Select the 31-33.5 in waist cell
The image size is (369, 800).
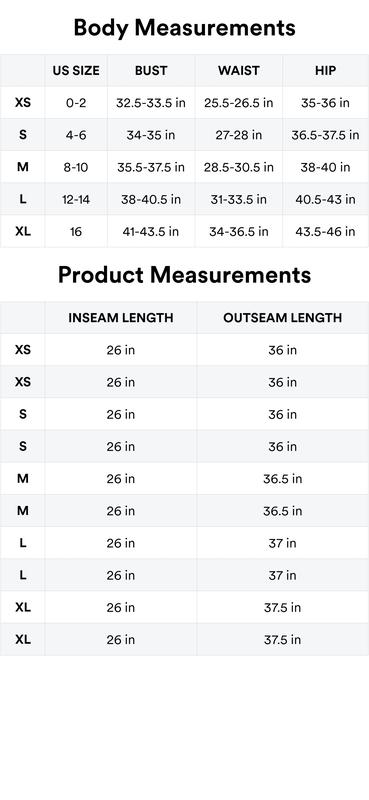point(239,199)
